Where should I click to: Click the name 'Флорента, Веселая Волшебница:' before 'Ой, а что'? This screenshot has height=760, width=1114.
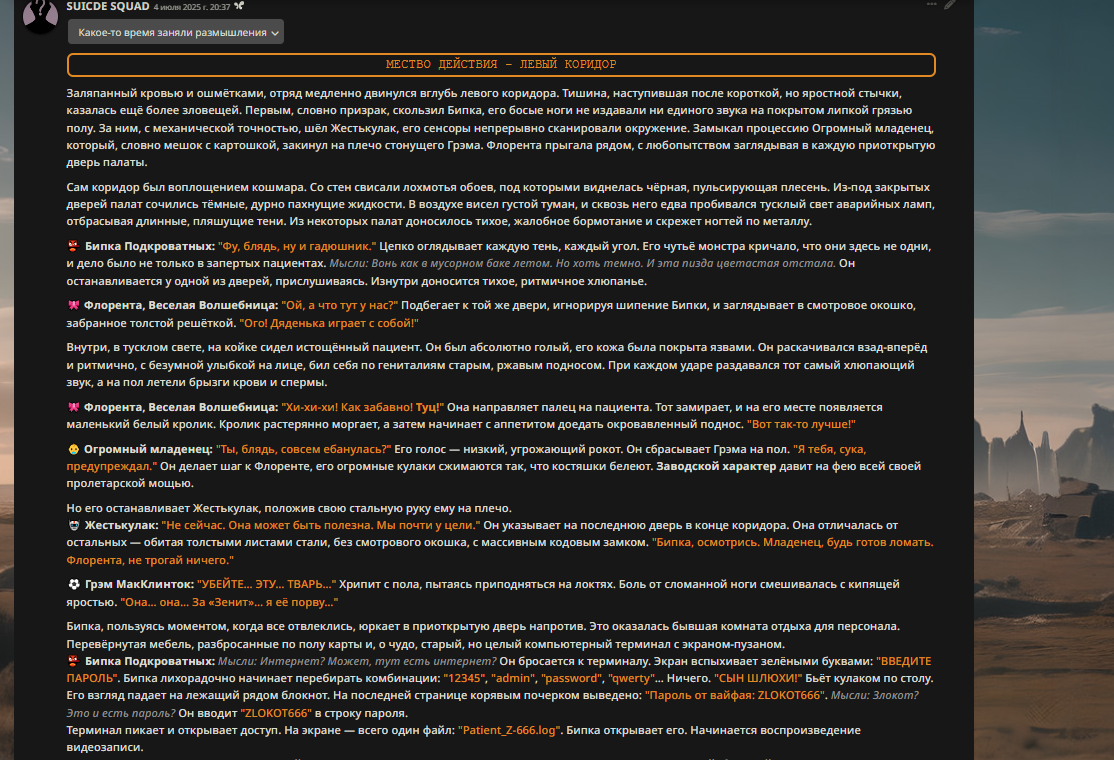(x=181, y=305)
